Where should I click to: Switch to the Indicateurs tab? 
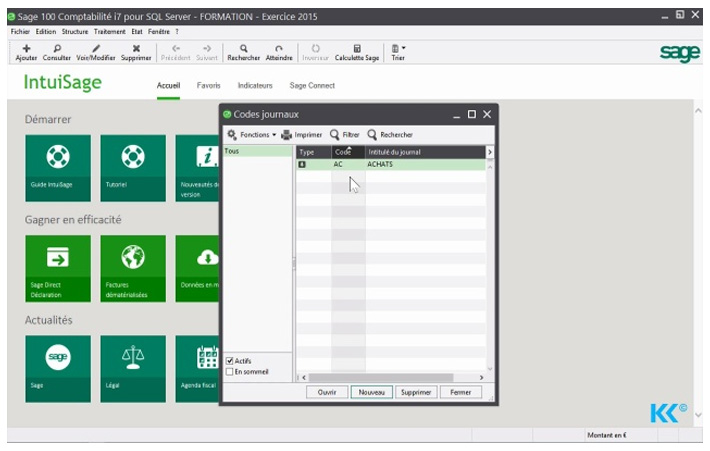coord(254,86)
